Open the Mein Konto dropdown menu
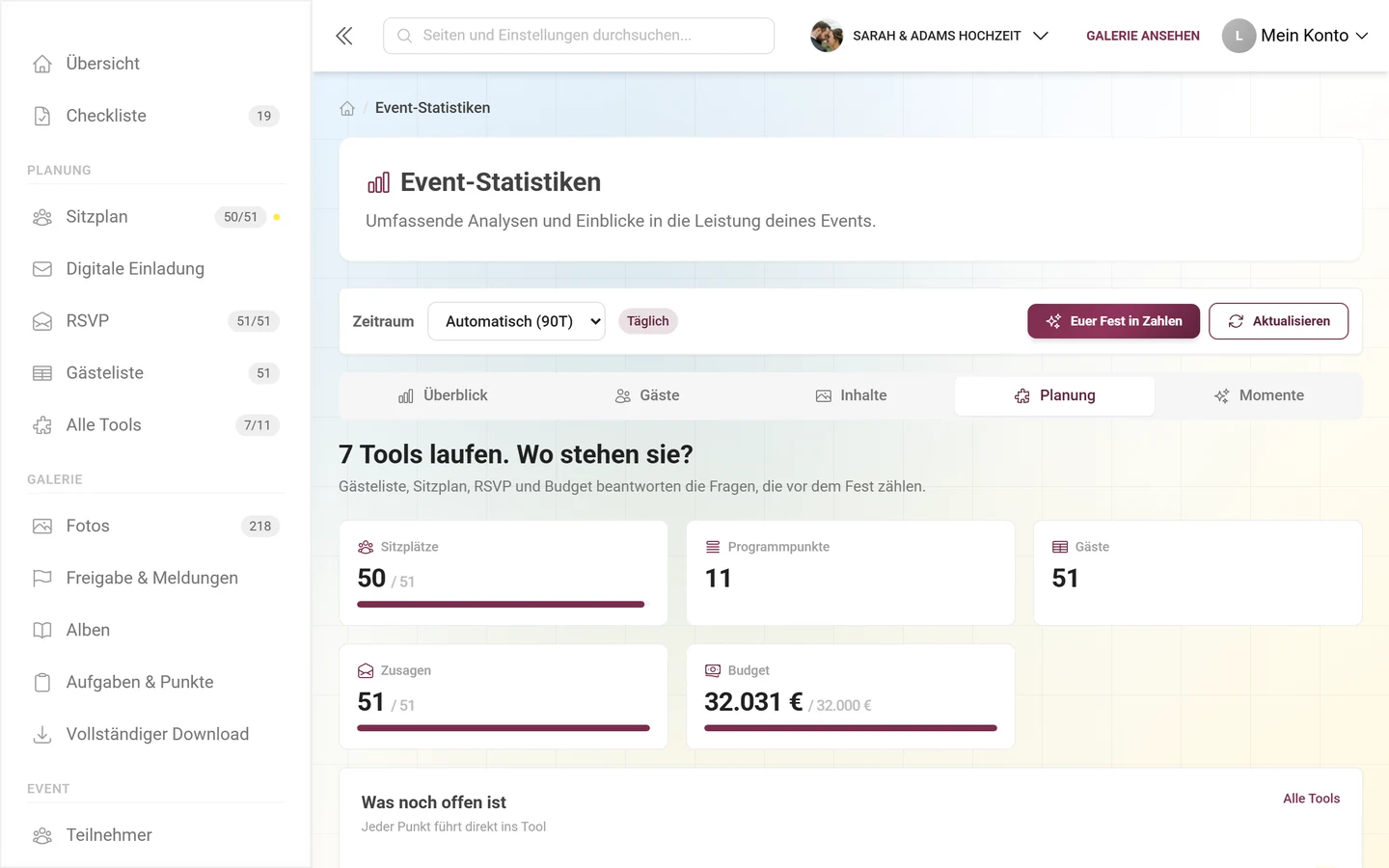1389x868 pixels. click(x=1296, y=36)
